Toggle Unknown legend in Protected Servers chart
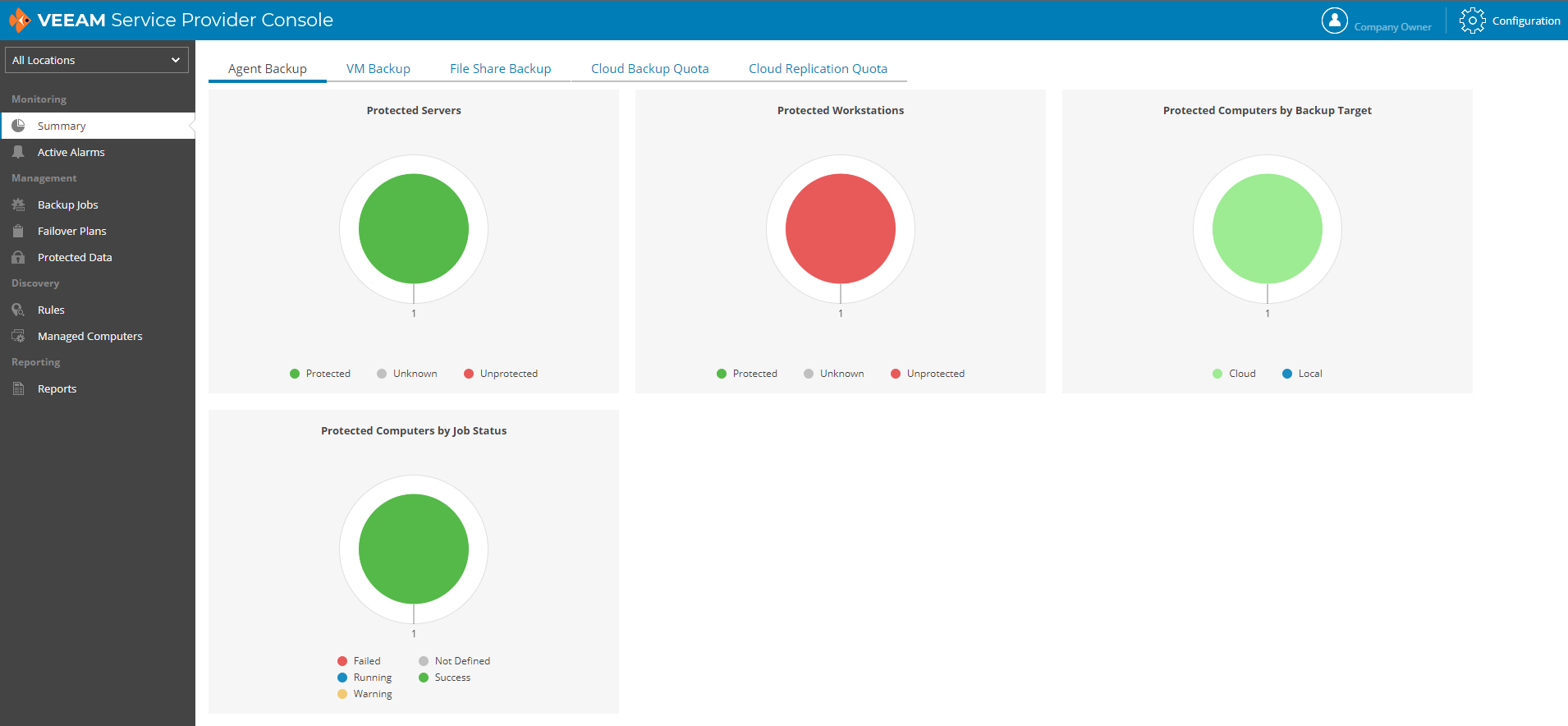The image size is (1568, 726). coord(407,374)
